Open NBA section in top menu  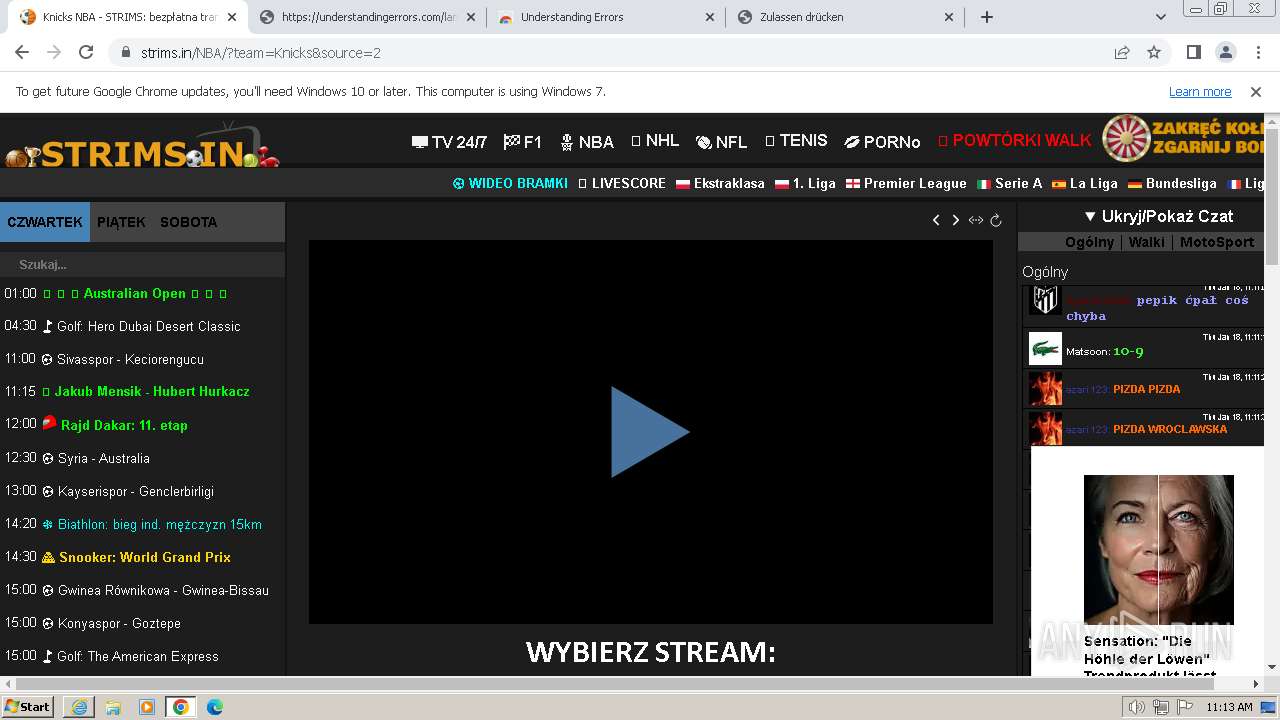coord(587,142)
